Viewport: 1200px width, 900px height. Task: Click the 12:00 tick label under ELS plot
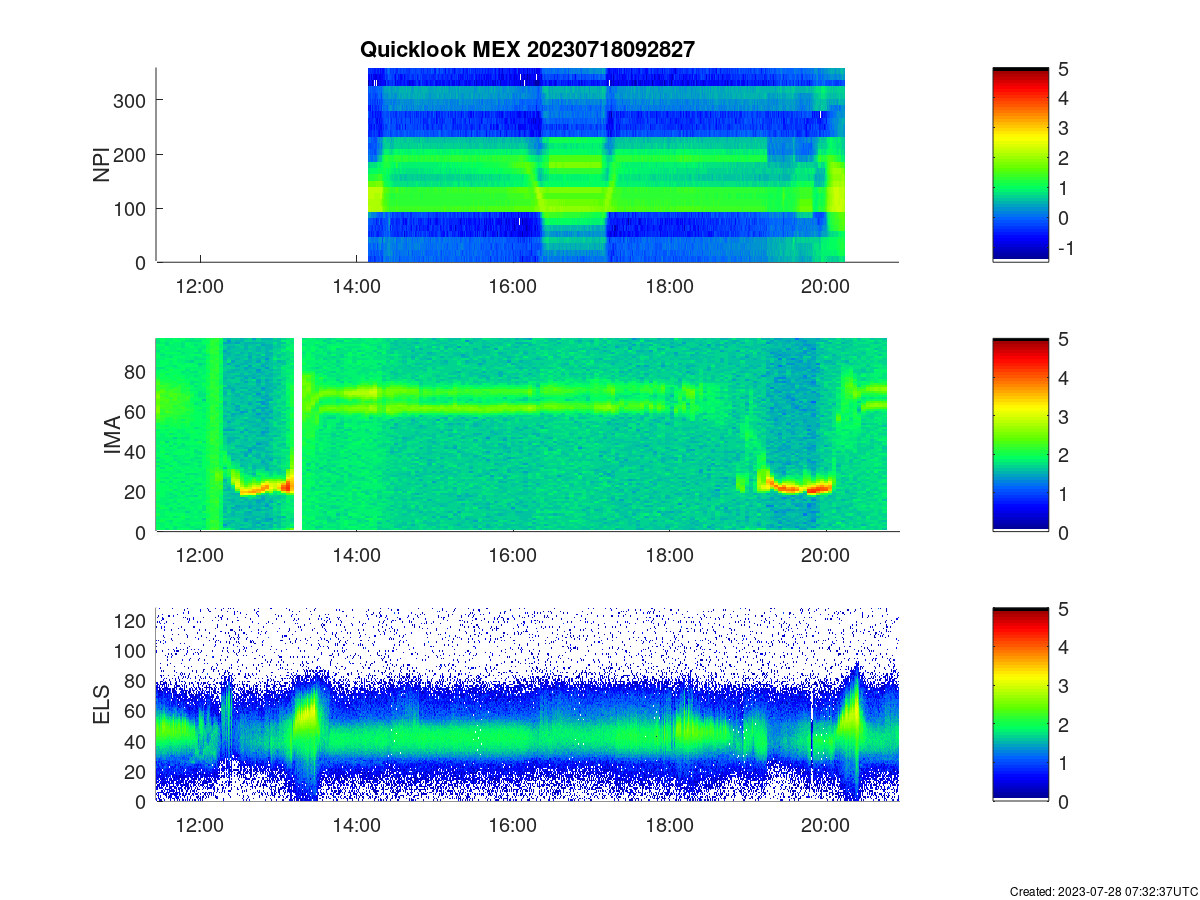(x=200, y=825)
